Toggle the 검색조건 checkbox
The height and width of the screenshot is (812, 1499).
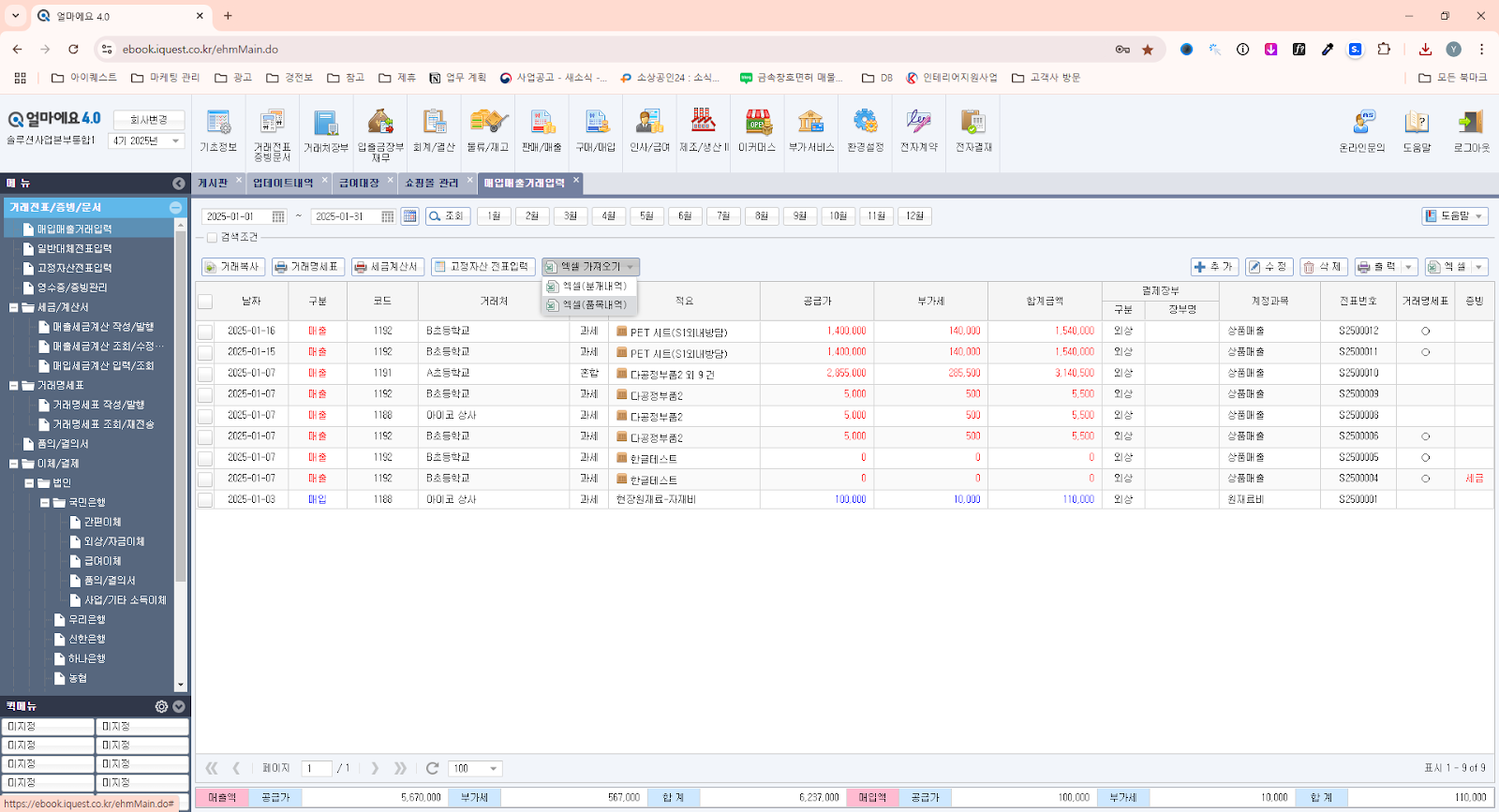point(212,238)
